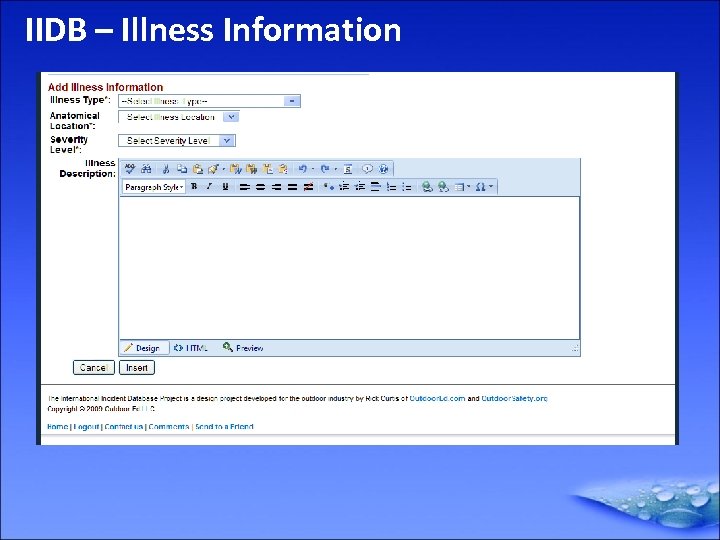Open the Illness Type dropdown
This screenshot has height=540, width=720.
[209, 101]
